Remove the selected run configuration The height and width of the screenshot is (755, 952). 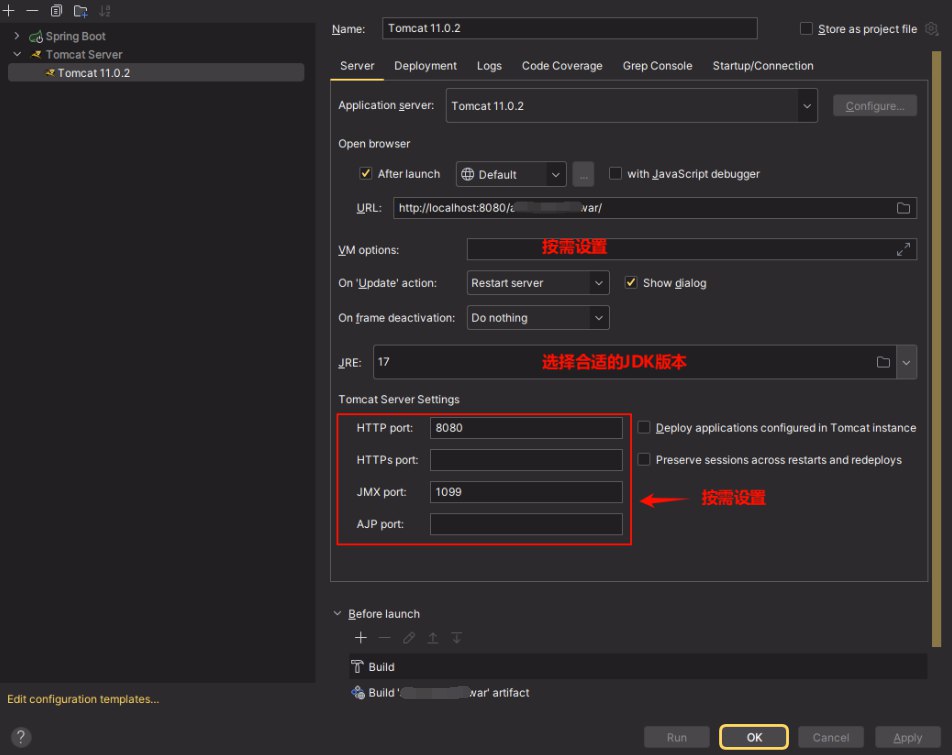(32, 10)
